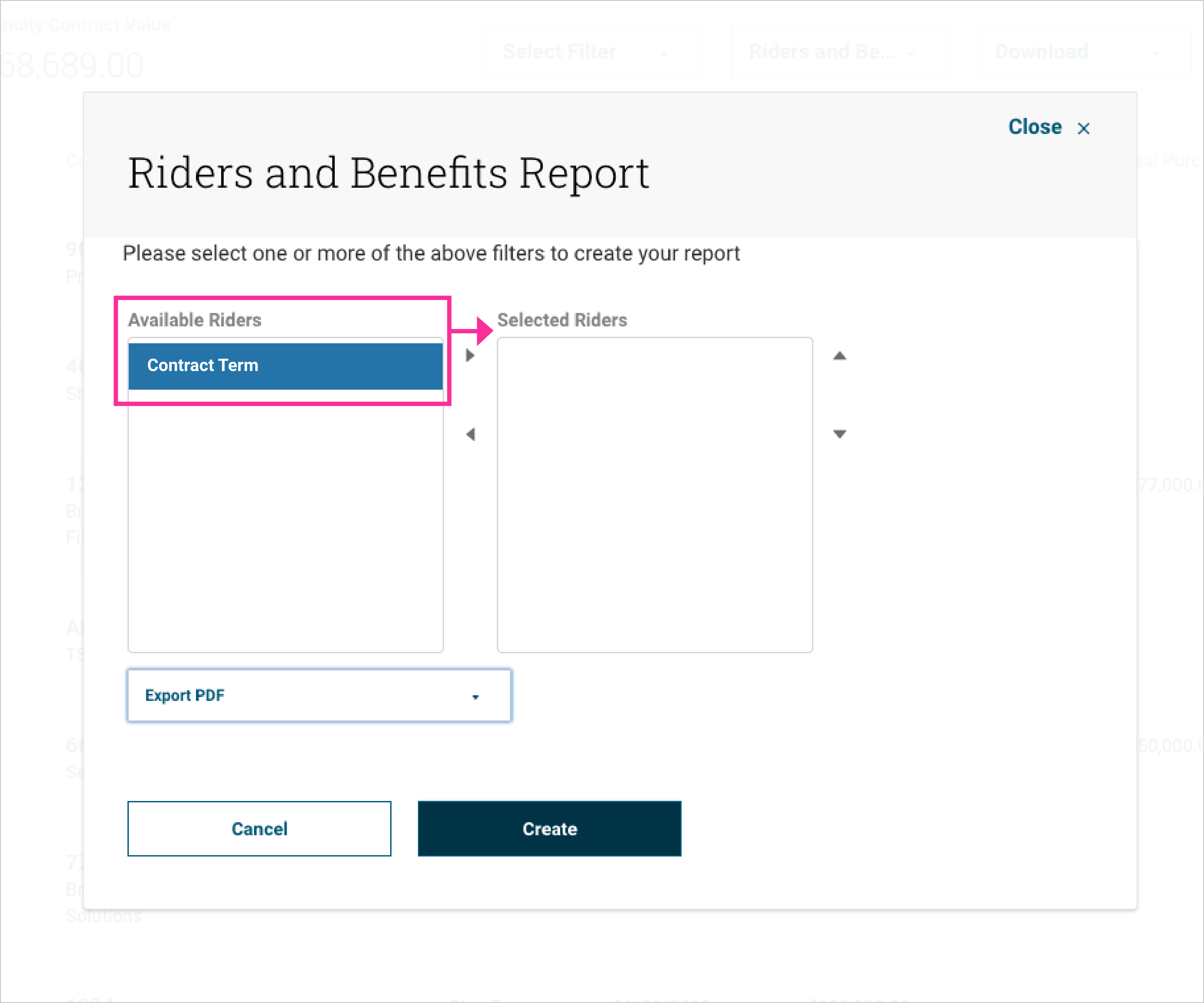Click the X icon beside Close
This screenshot has height=1003, width=1204.
1083,128
